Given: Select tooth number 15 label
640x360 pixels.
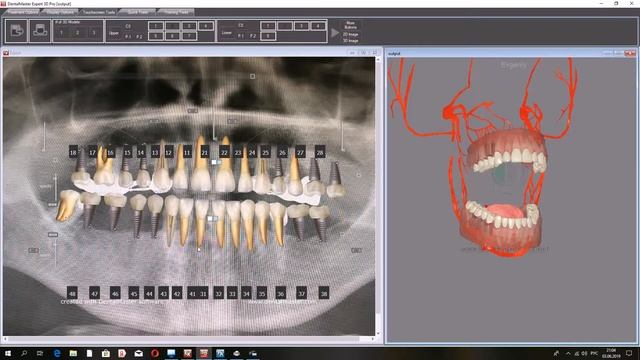Looking at the screenshot, I should click(x=128, y=153).
